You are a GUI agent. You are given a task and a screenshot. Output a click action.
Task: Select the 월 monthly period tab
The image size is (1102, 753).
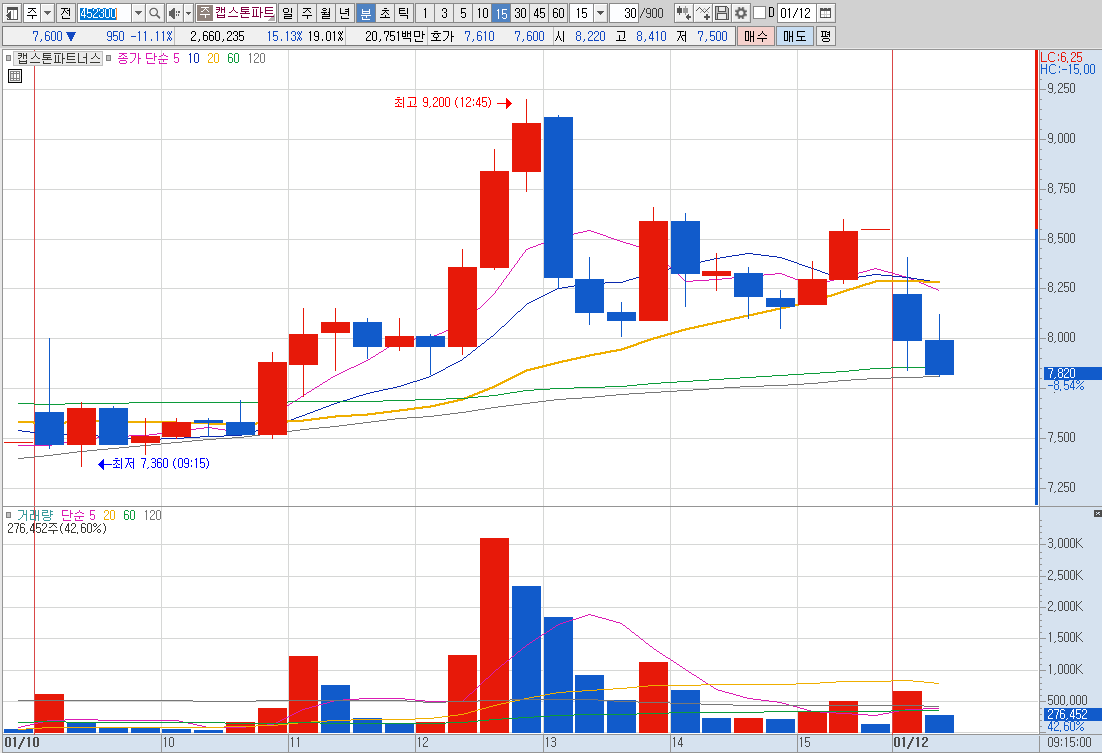(325, 13)
